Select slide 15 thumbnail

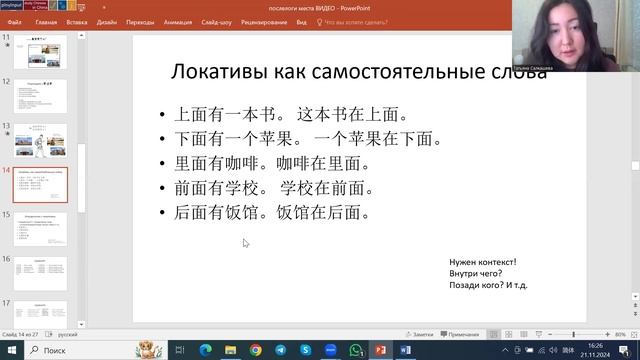40,229
